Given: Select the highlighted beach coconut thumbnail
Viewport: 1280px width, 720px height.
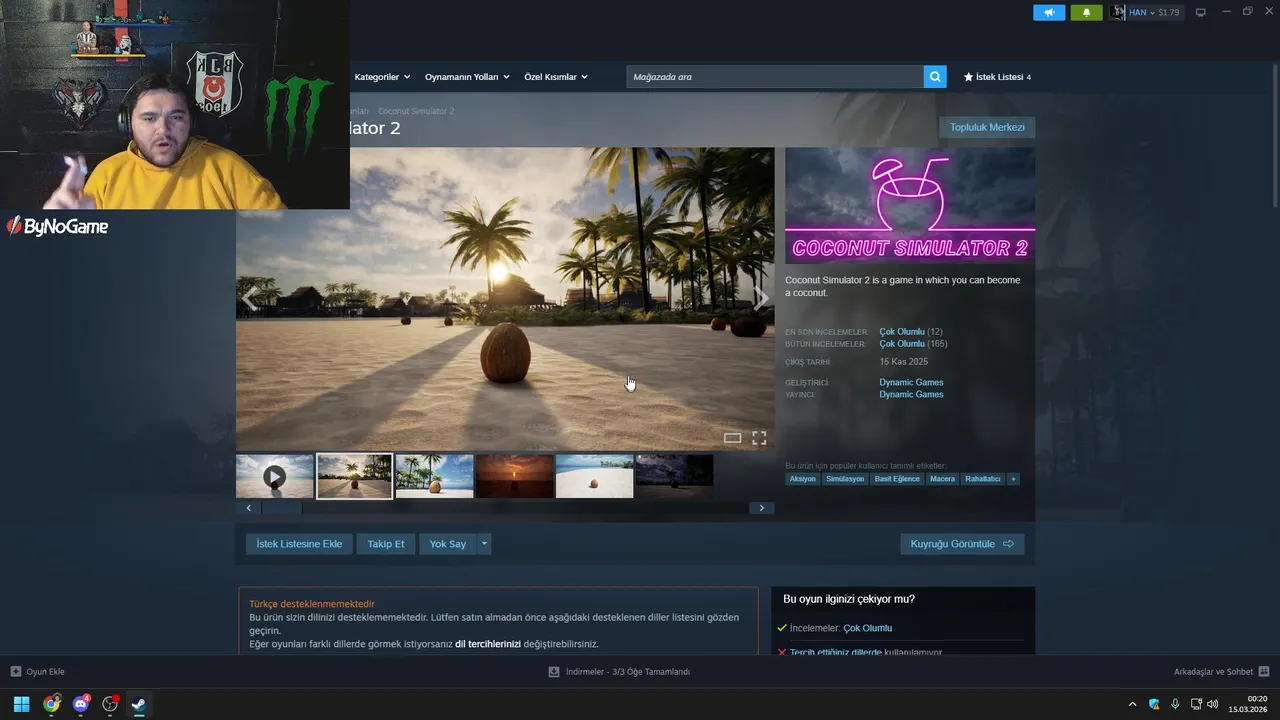Looking at the screenshot, I should [x=354, y=477].
